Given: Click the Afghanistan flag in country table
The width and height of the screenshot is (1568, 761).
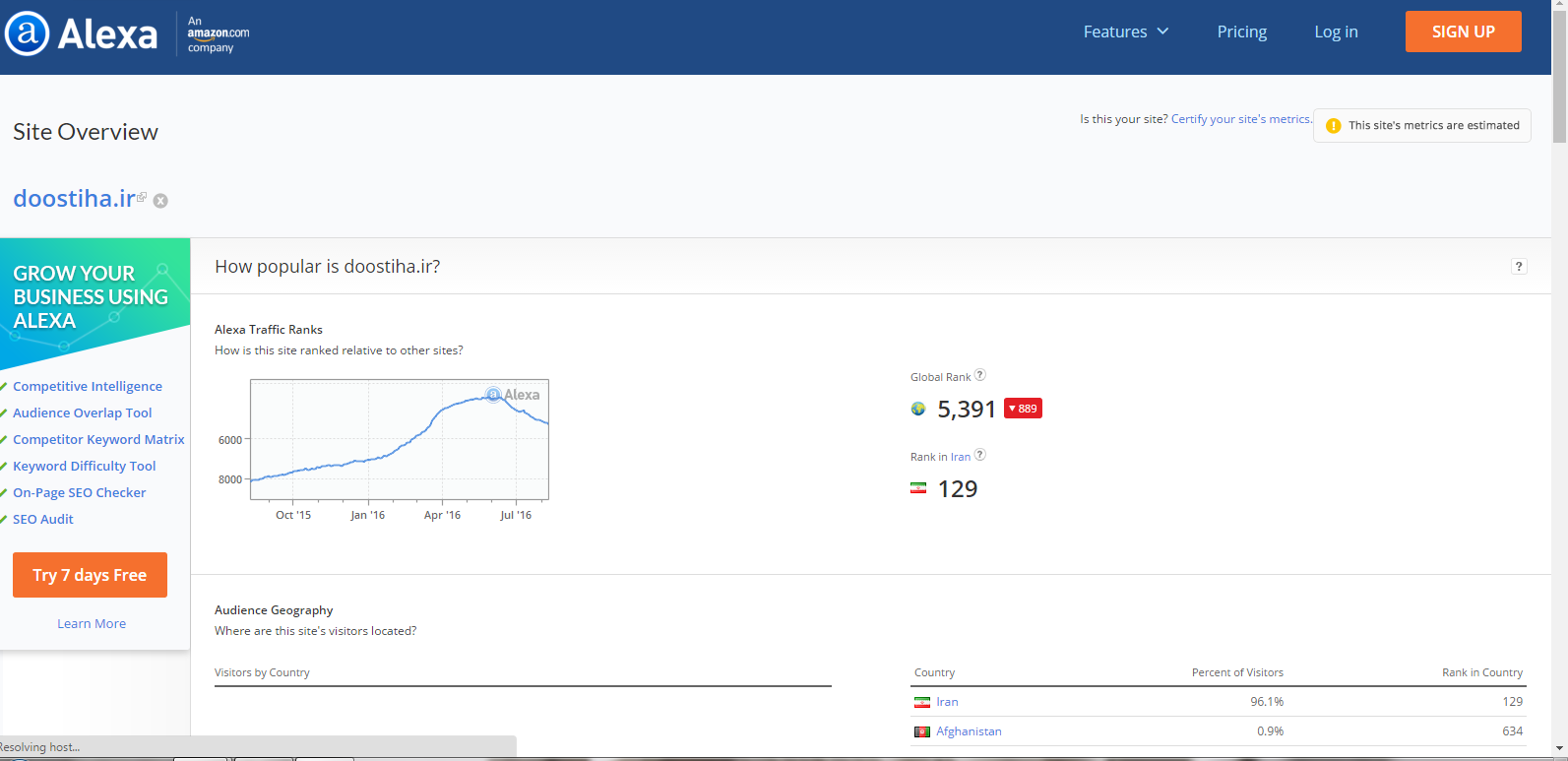Looking at the screenshot, I should pyautogui.click(x=922, y=731).
